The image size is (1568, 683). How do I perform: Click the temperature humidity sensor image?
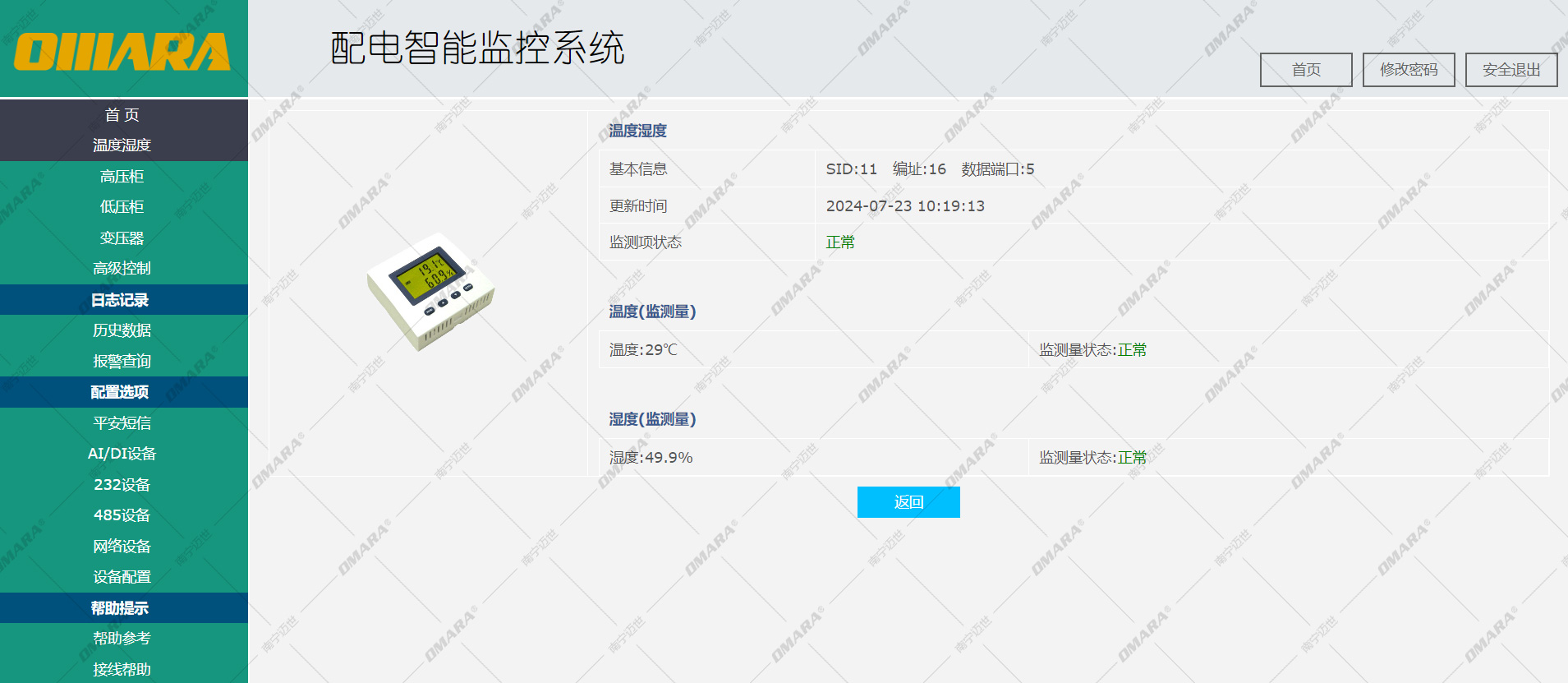(430, 292)
